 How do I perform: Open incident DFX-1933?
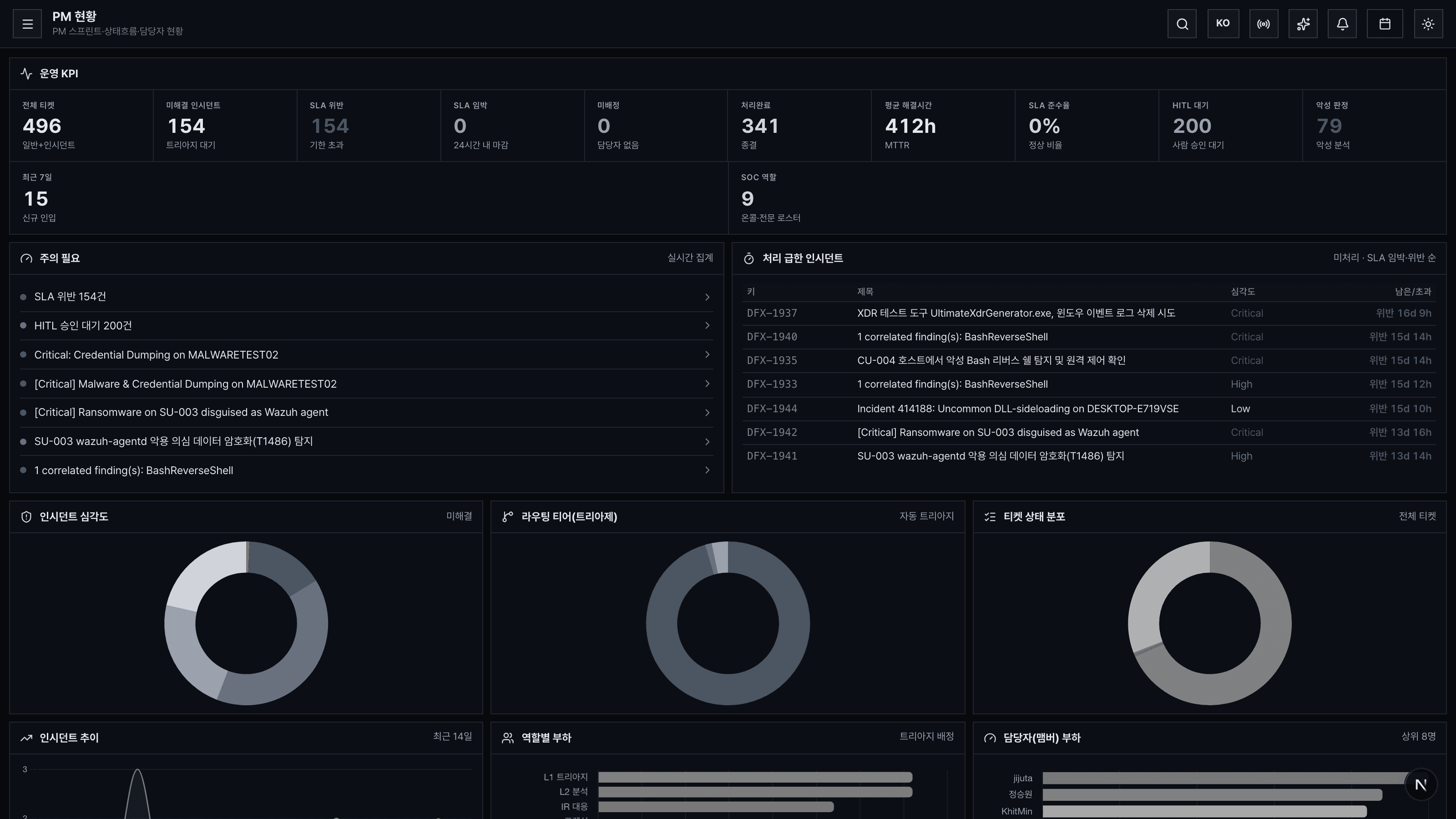pyautogui.click(x=1089, y=384)
